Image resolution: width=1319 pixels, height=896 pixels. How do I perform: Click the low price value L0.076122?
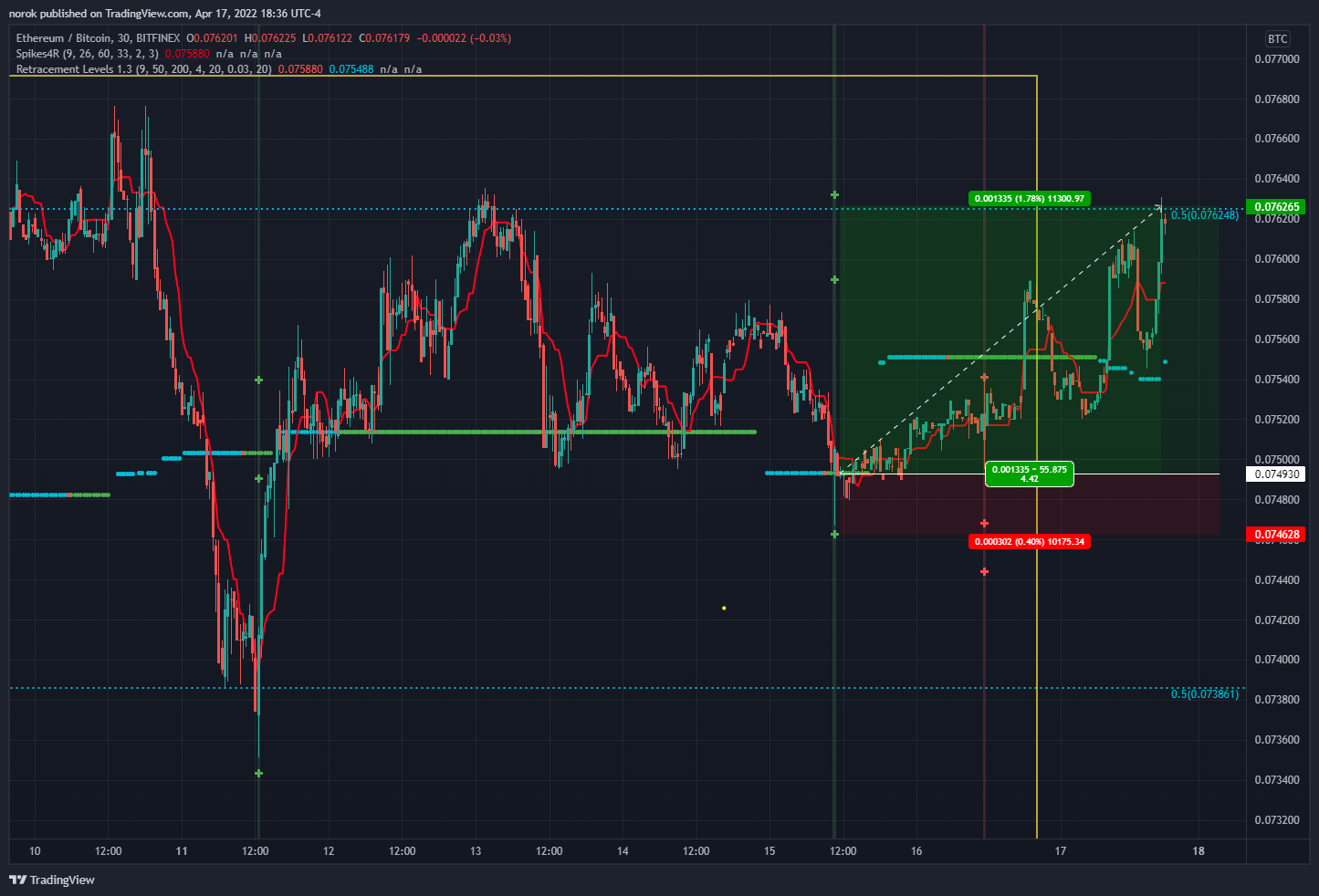point(328,38)
